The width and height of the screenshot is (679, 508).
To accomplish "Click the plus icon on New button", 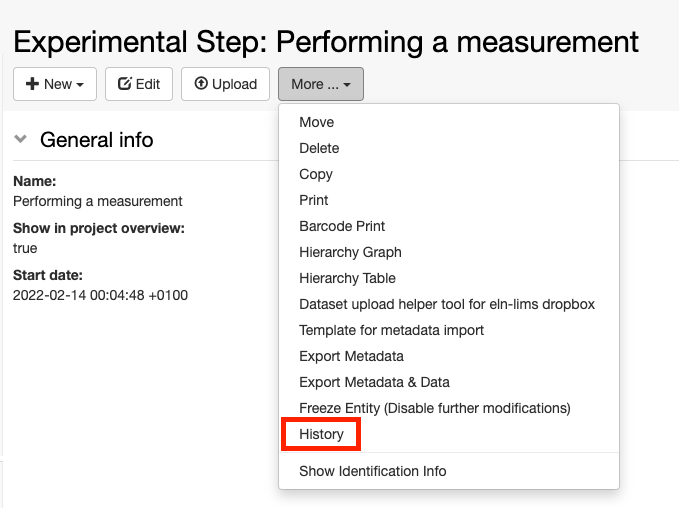I will 32,84.
